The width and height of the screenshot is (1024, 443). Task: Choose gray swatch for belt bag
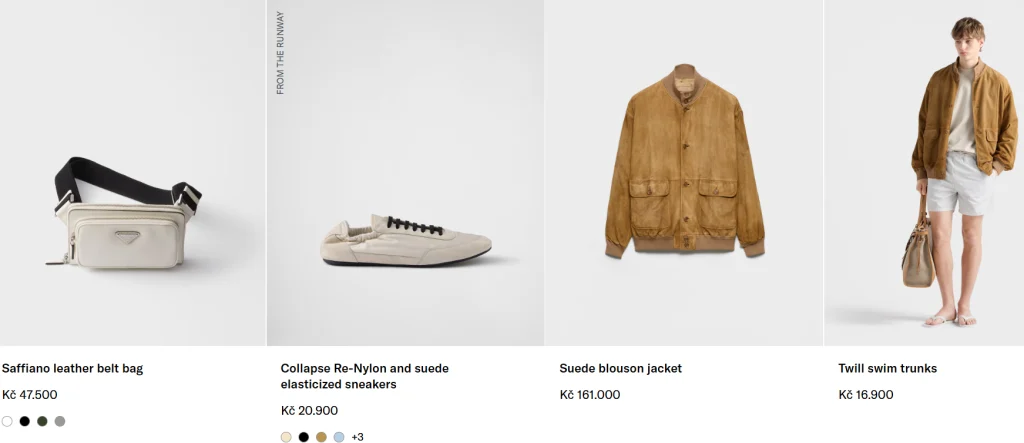(x=60, y=421)
